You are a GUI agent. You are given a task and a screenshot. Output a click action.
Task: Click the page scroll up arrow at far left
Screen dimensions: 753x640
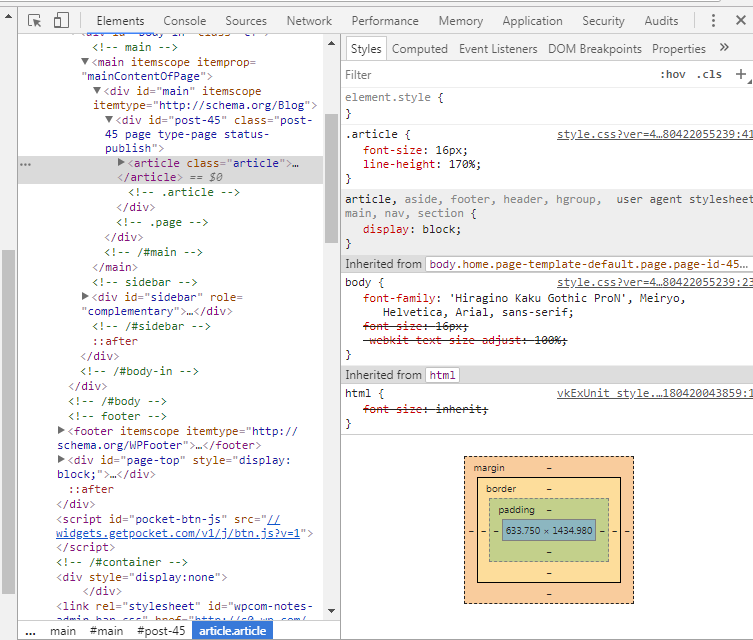pyautogui.click(x=8, y=16)
